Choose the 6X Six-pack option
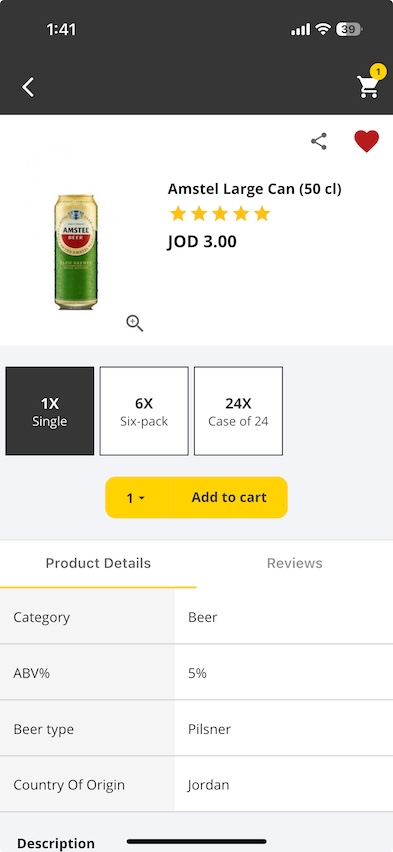Screen dimensions: 393x852 (x=144, y=411)
